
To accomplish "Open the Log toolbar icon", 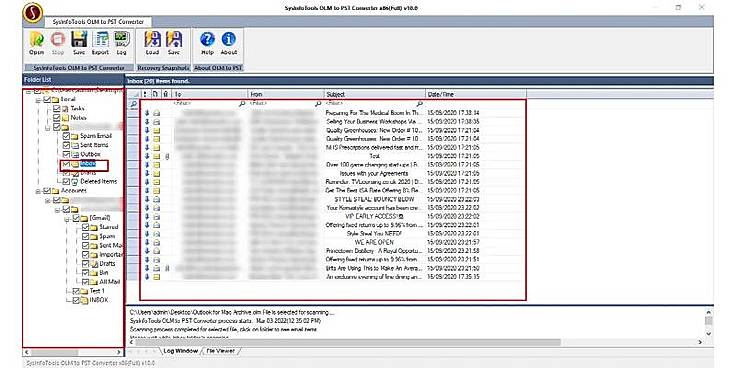I will (x=121, y=39).
